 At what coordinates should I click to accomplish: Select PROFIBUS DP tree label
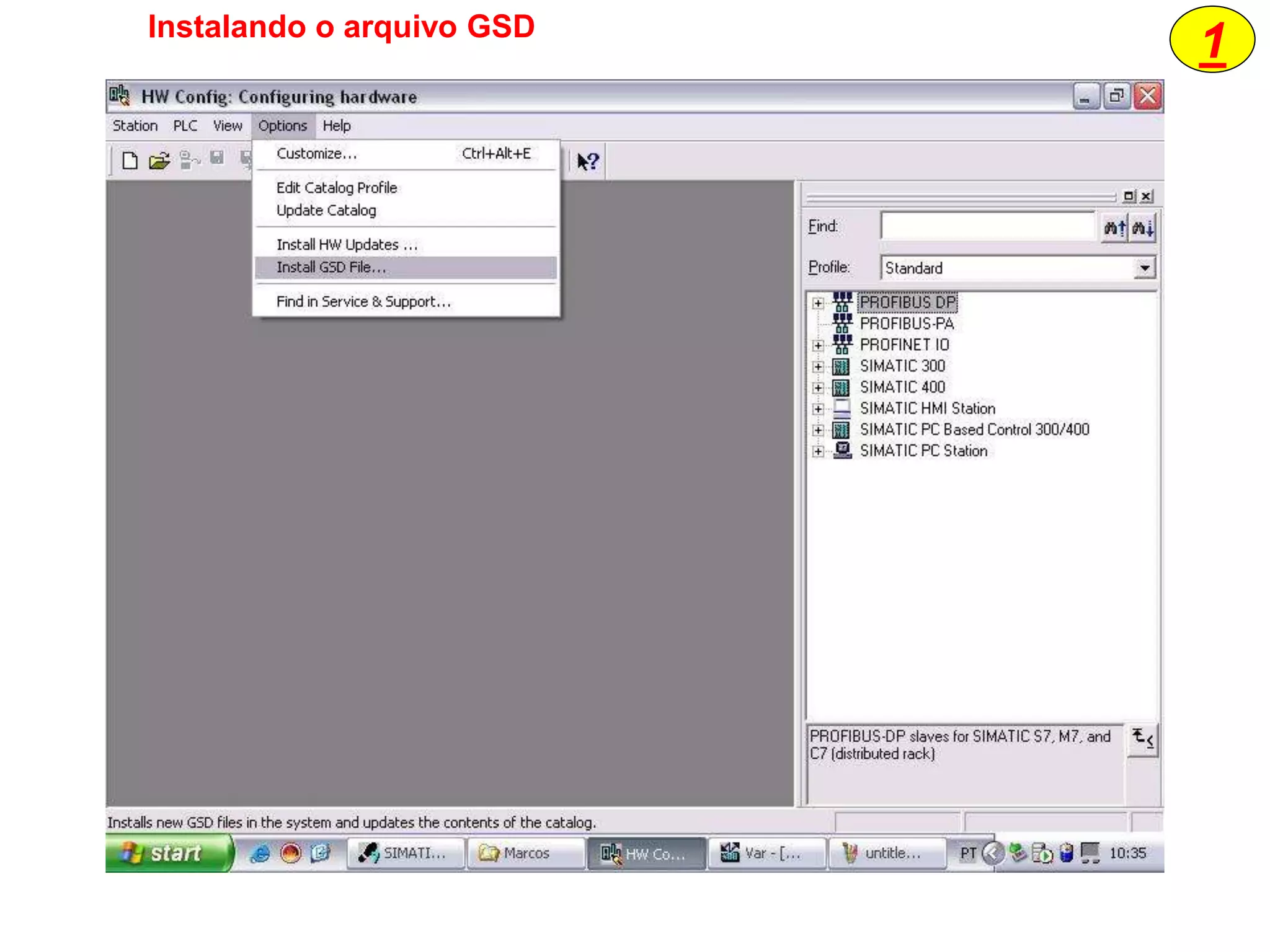click(x=907, y=302)
